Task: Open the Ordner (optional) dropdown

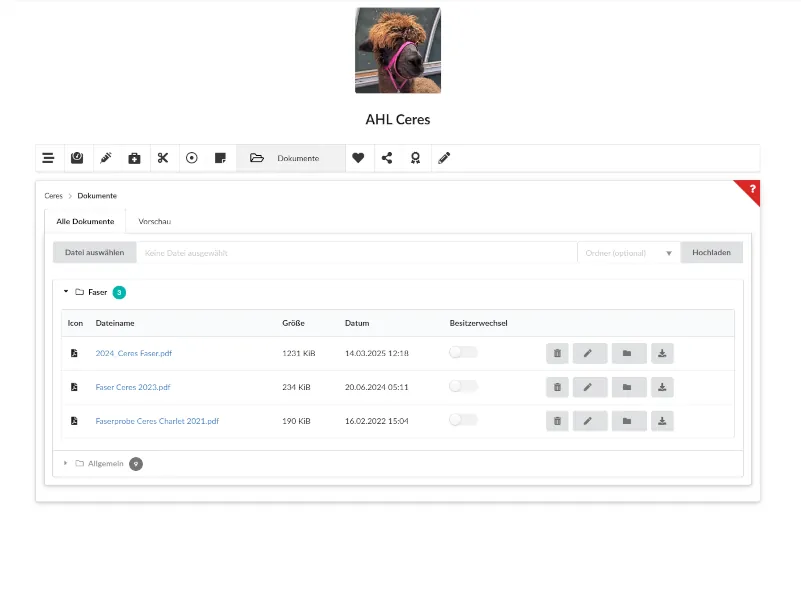Action: click(x=628, y=253)
